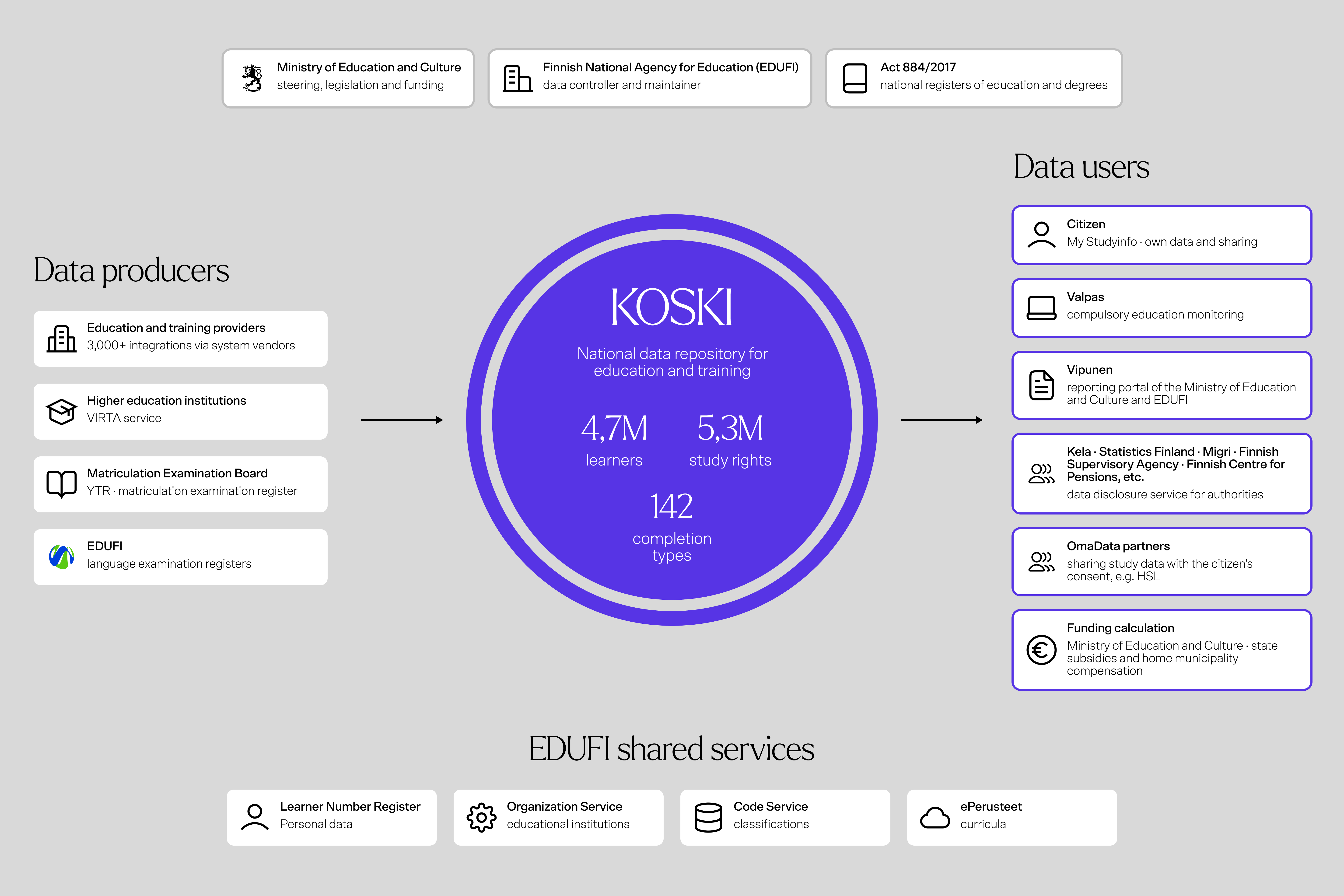The width and height of the screenshot is (1344, 896).
Task: Click the people icon in the OmaData partners card
Action: [x=1041, y=562]
